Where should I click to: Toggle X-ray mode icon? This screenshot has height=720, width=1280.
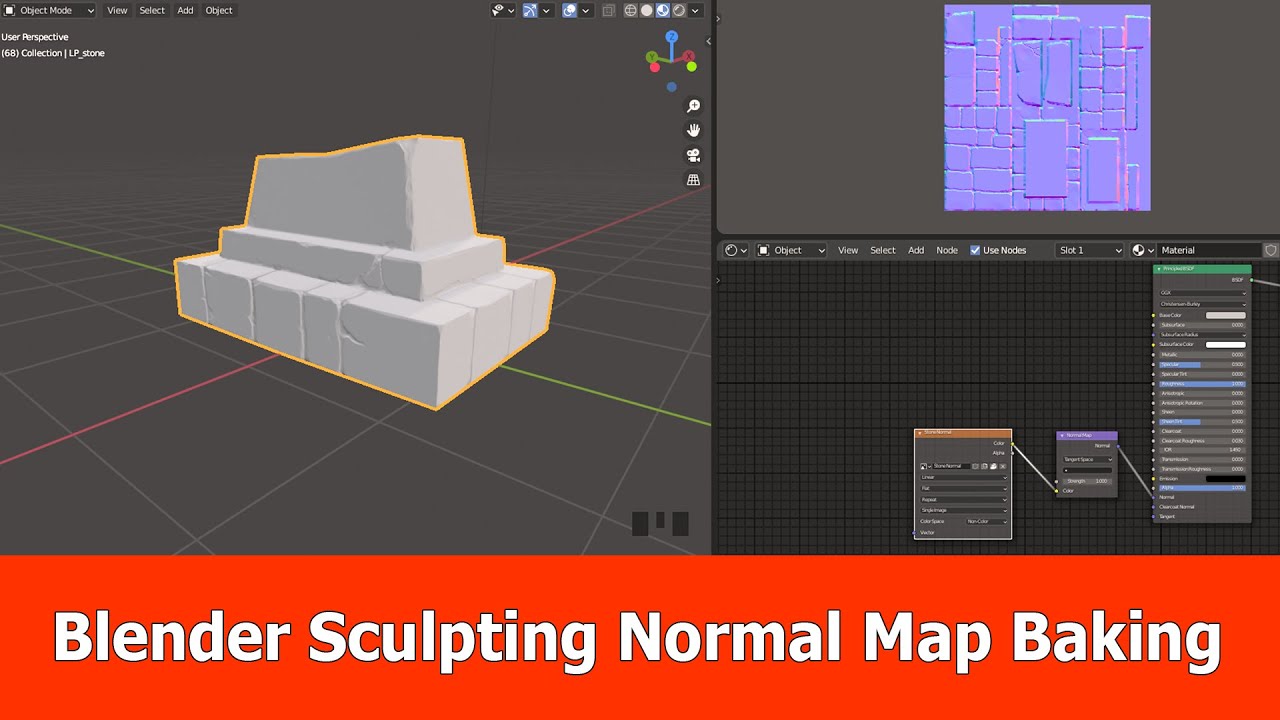click(x=608, y=10)
